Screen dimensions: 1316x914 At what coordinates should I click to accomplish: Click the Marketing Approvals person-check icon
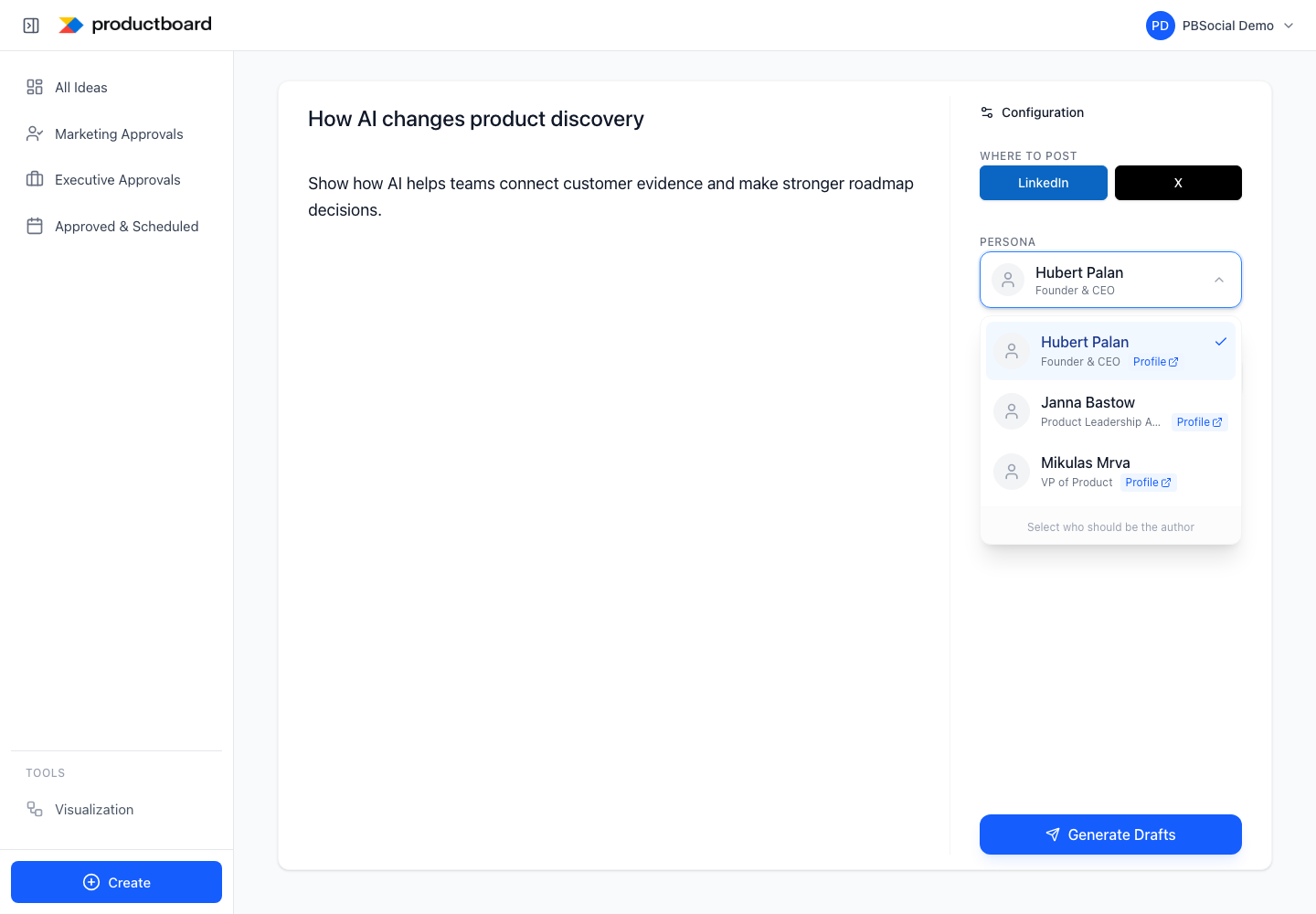click(x=35, y=133)
